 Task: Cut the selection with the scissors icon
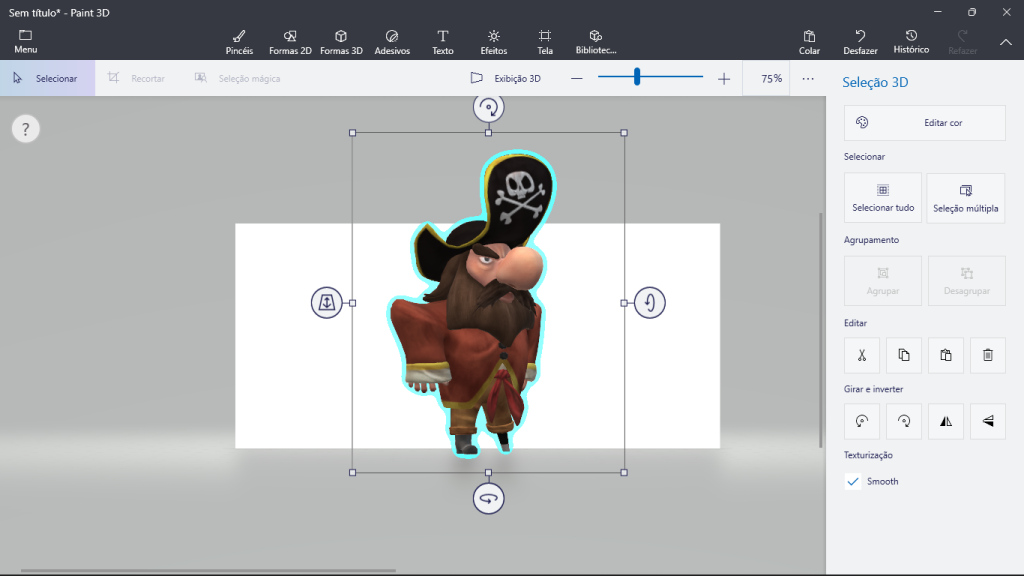[862, 355]
